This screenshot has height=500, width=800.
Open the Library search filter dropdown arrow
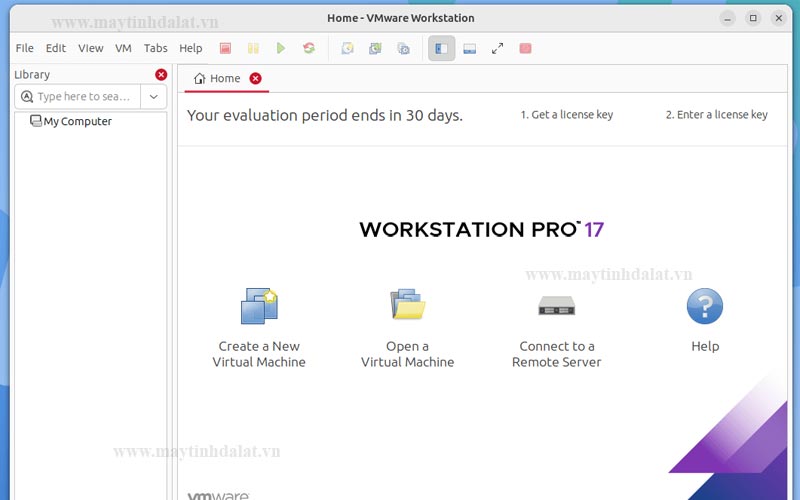pos(154,96)
